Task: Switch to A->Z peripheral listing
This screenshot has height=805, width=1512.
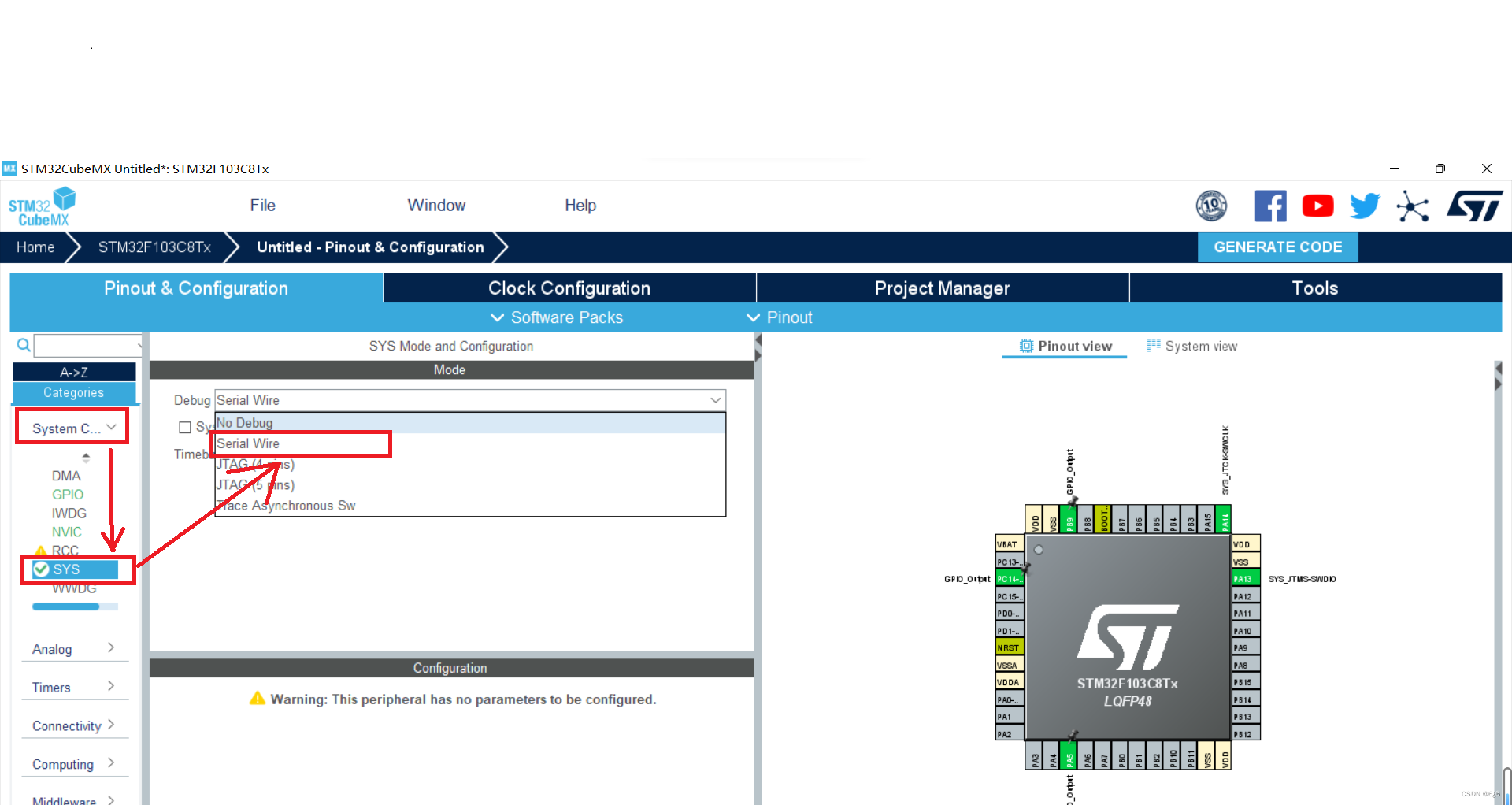Action: (x=74, y=372)
